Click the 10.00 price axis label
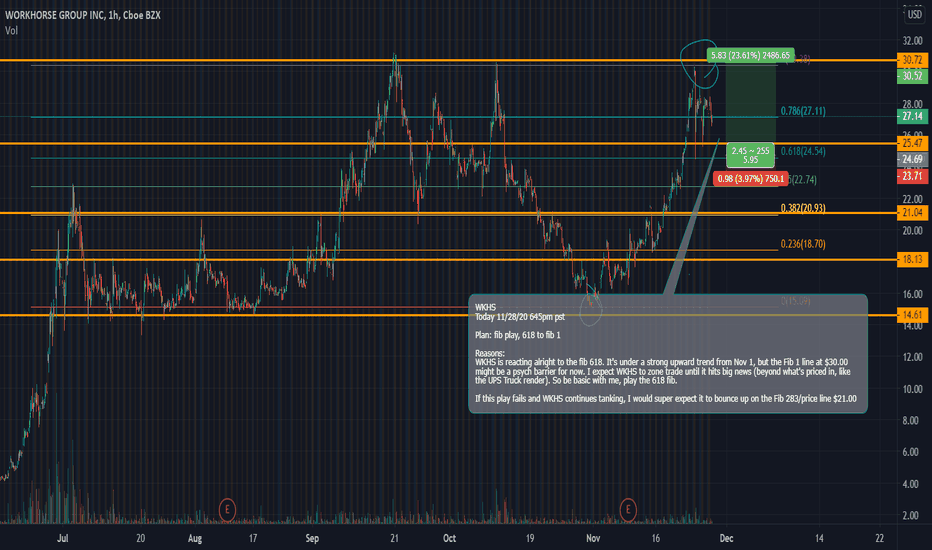This screenshot has width=932, height=550. (912, 389)
